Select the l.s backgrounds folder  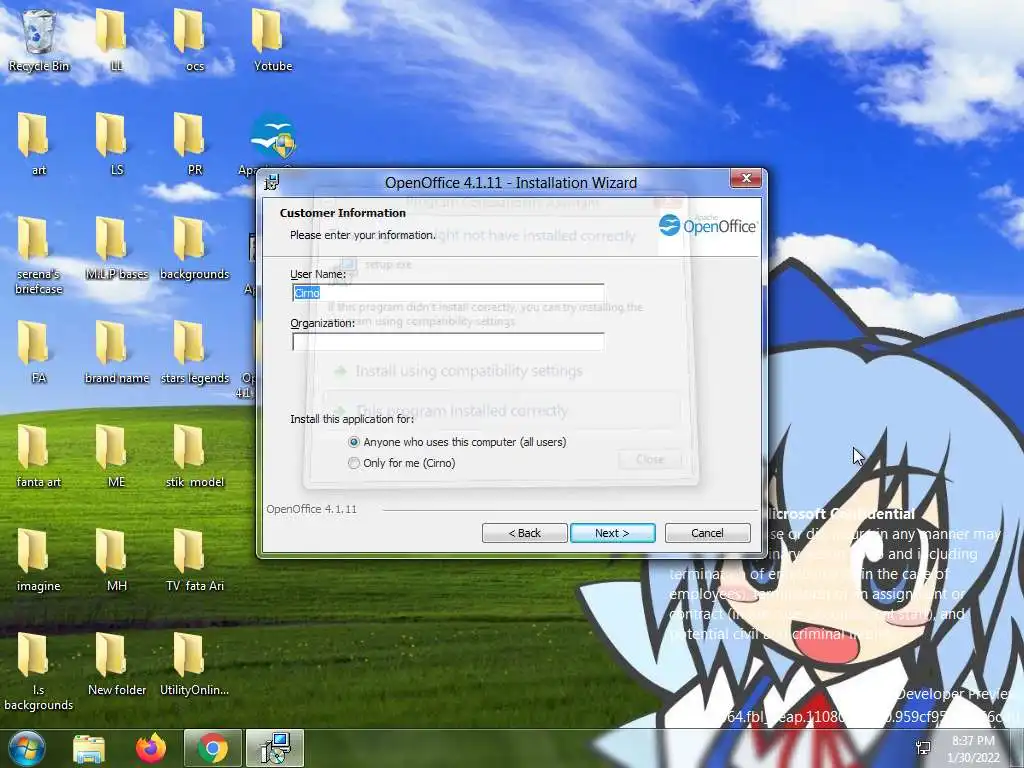pyautogui.click(x=39, y=671)
